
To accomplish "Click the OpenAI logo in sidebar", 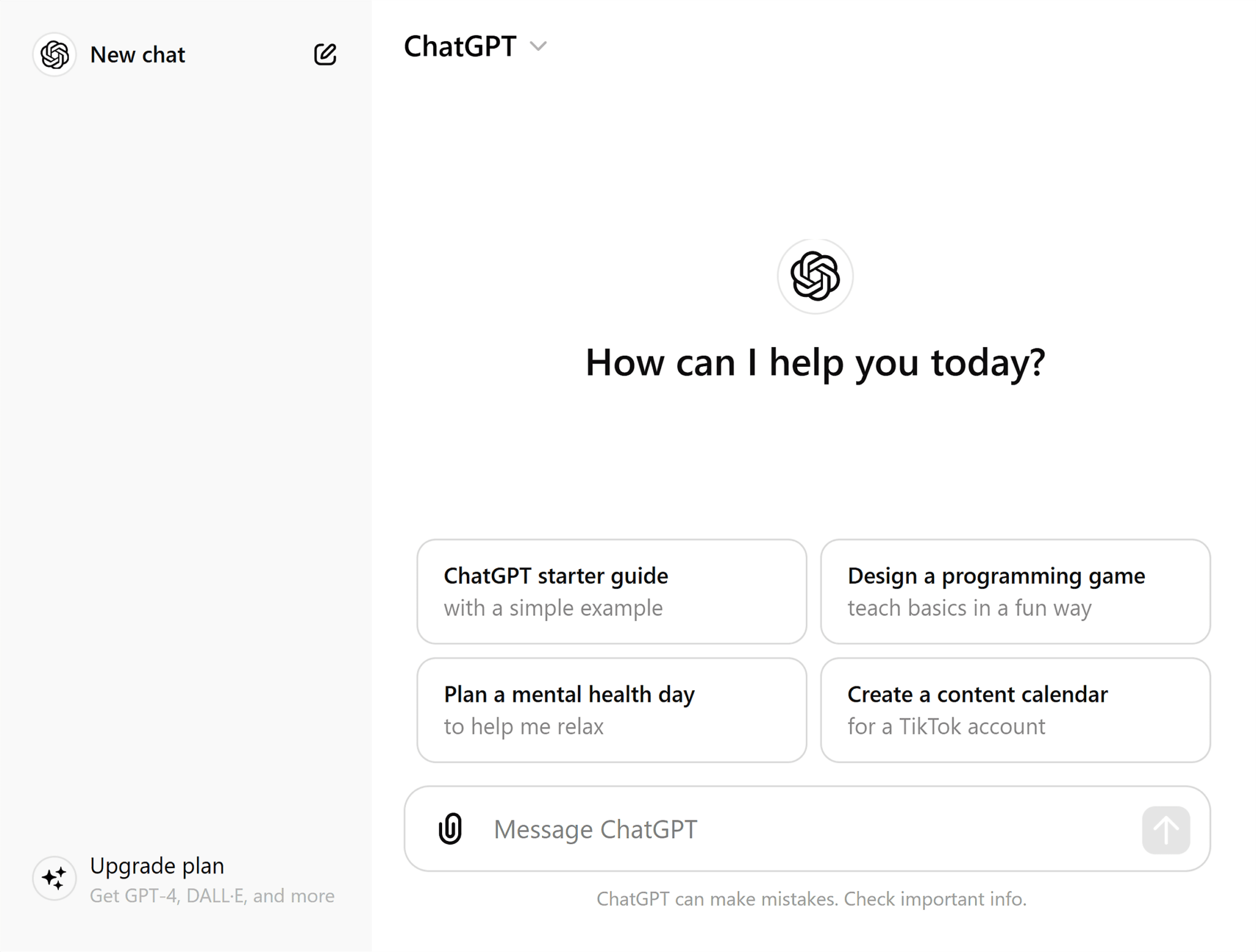I will pyautogui.click(x=55, y=54).
